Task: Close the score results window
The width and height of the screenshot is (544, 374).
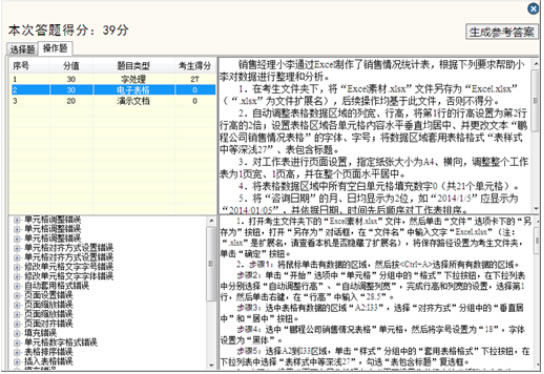Action: [x=534, y=8]
